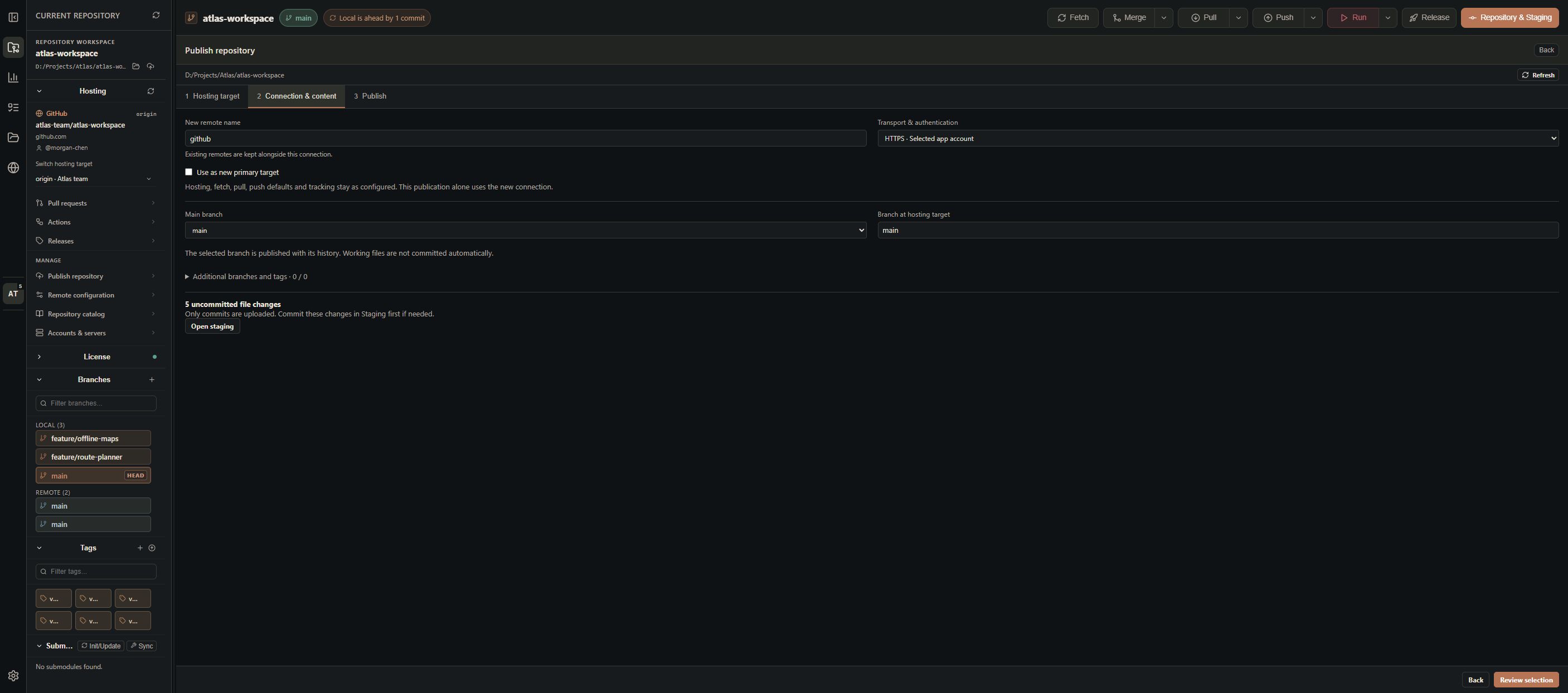Click the Run button
Screen dimensions: 1568x693
click(1352, 18)
